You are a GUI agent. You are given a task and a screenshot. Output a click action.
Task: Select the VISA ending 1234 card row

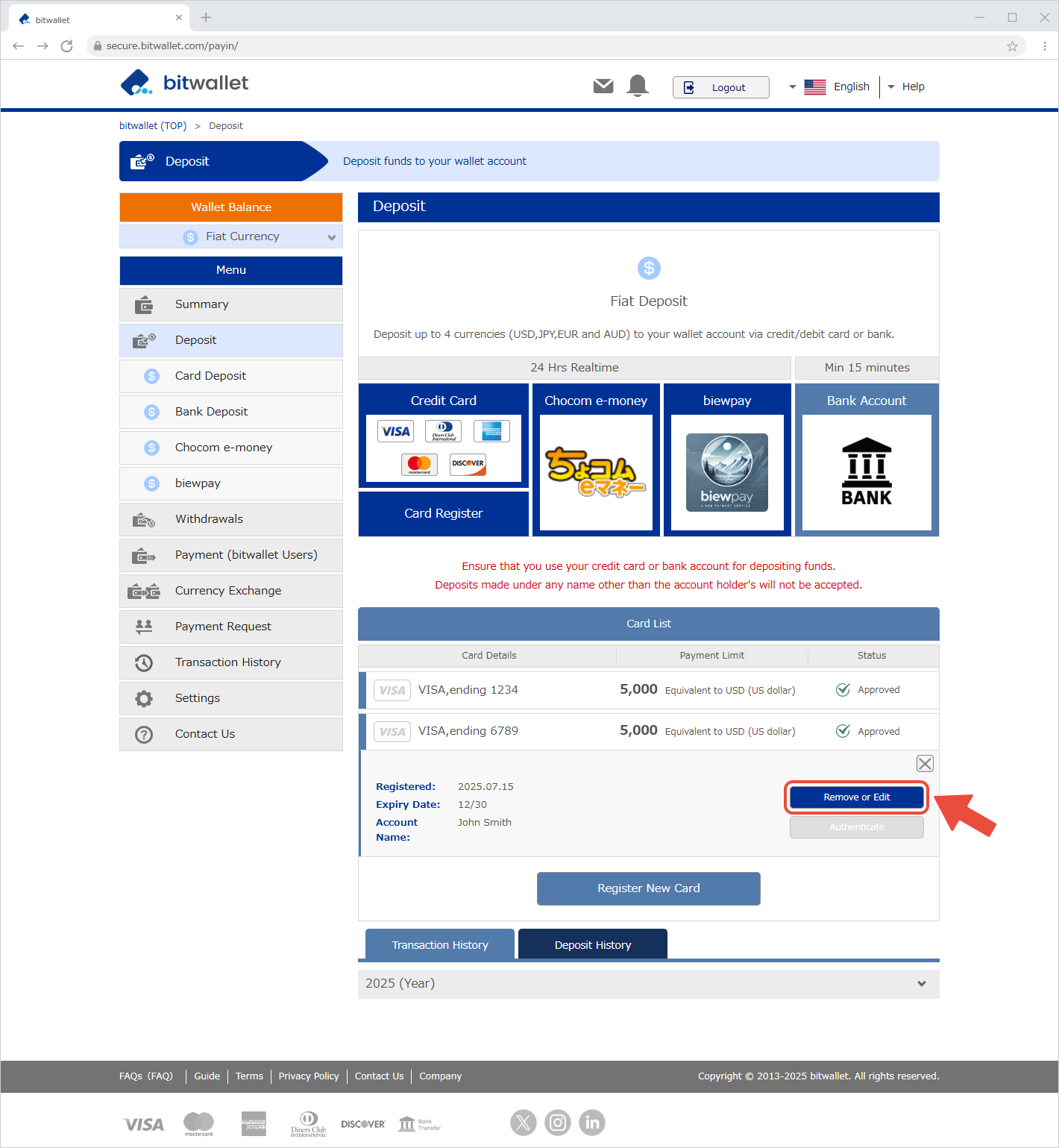(468, 690)
